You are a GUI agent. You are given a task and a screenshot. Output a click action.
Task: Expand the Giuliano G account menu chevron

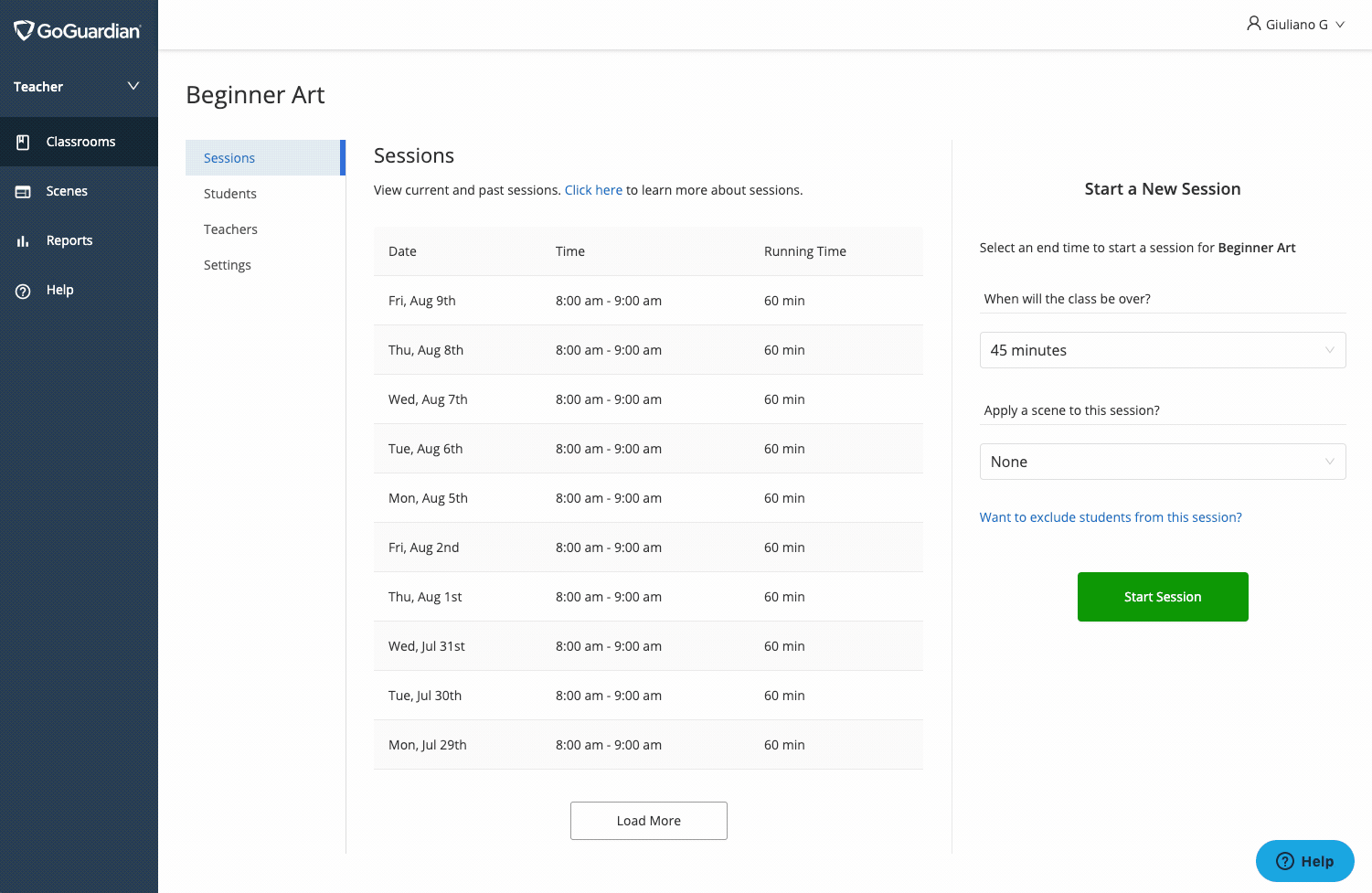1340,25
